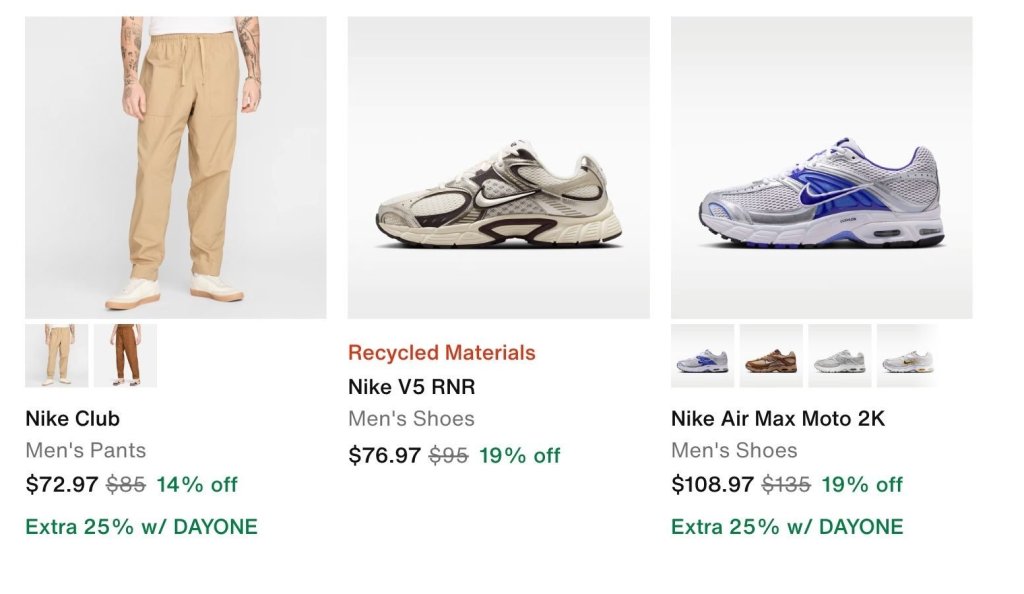Select the blue and white Moto 2K colorway
The height and width of the screenshot is (594, 1024).
click(x=703, y=356)
